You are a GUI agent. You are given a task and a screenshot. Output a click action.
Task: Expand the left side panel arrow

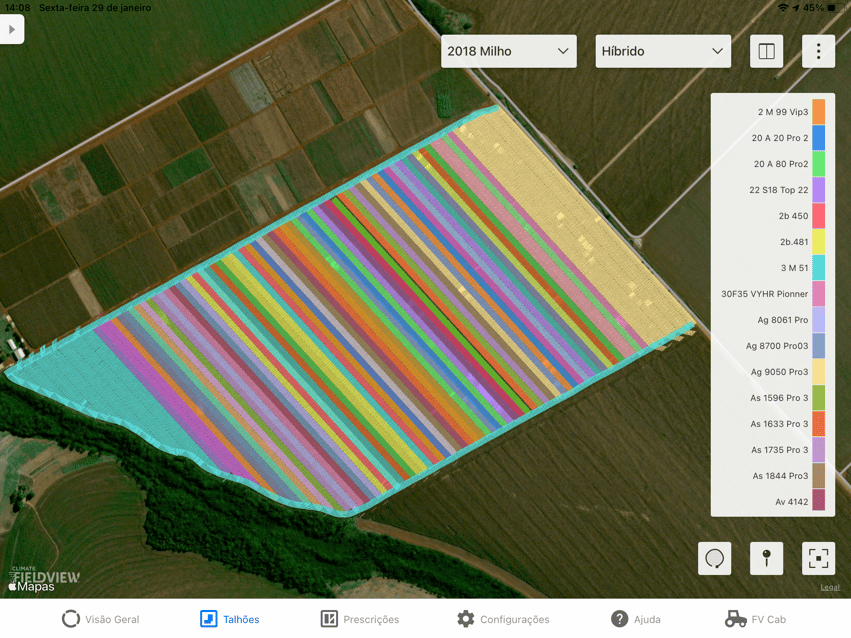tap(12, 30)
